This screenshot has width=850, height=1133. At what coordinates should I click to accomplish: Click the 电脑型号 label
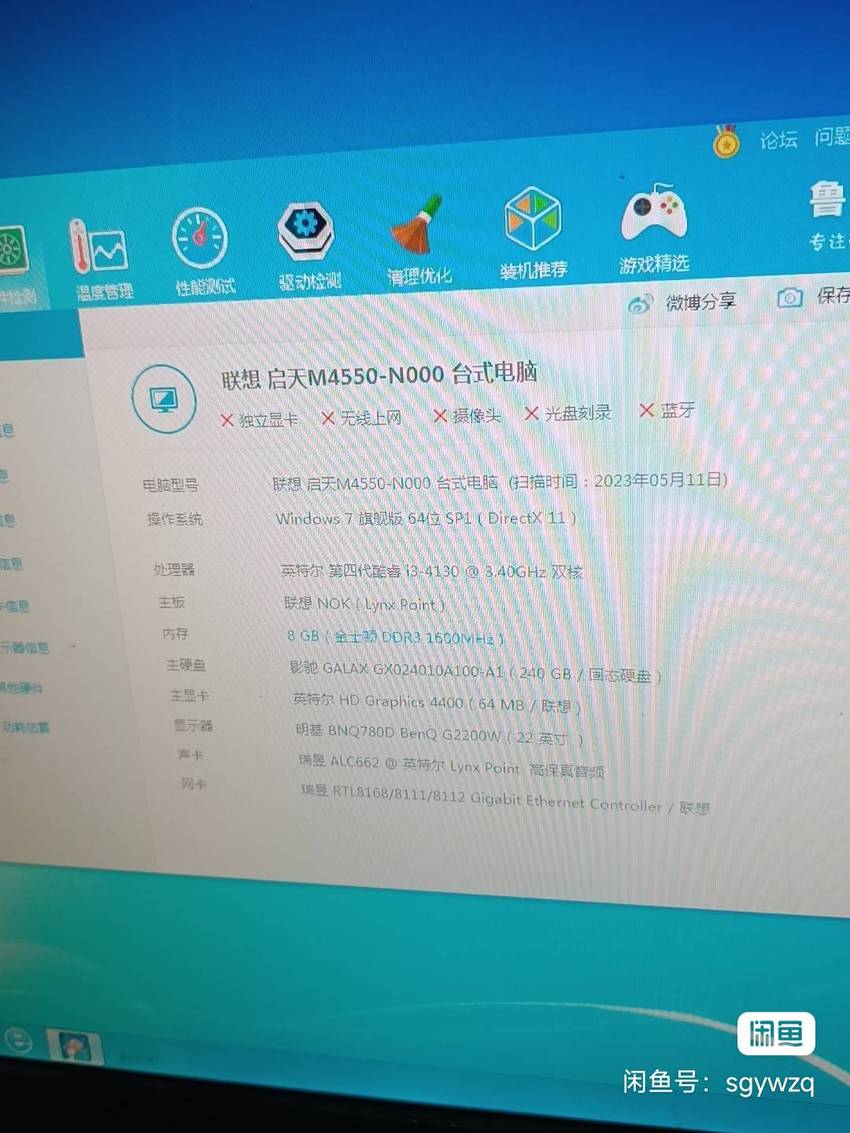point(170,486)
